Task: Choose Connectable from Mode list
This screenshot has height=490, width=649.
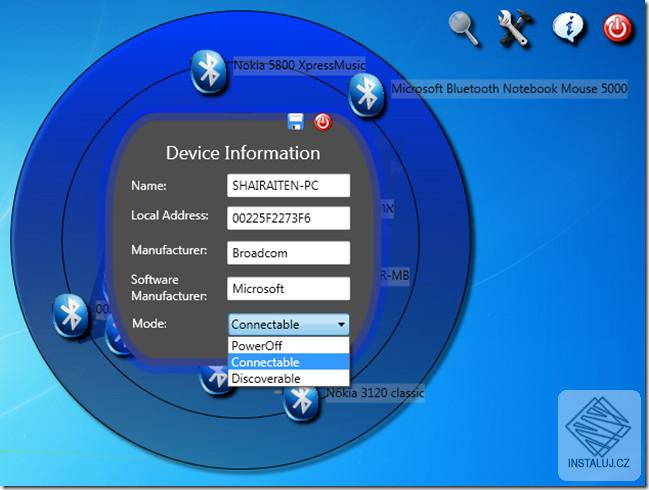Action: click(x=288, y=362)
